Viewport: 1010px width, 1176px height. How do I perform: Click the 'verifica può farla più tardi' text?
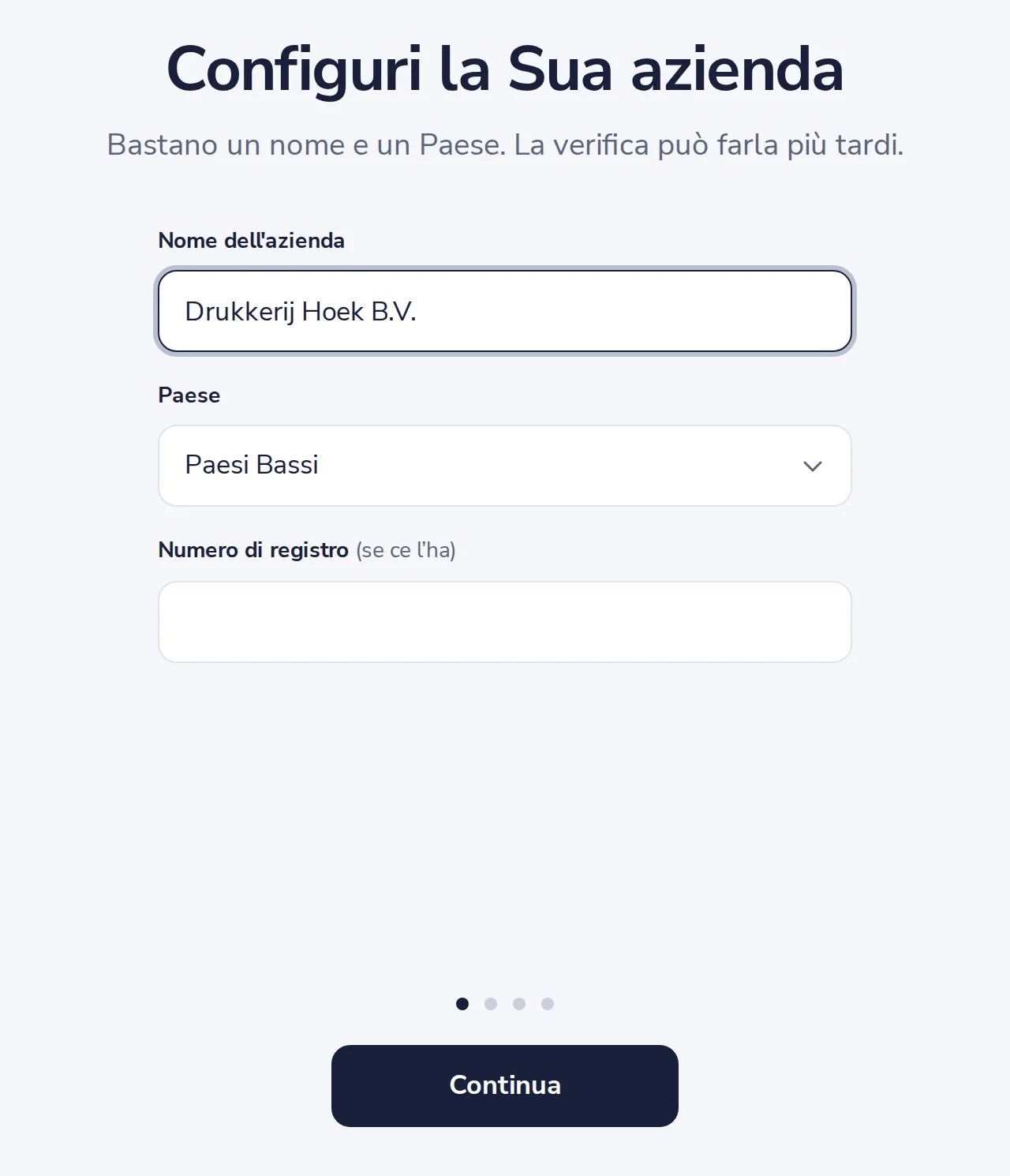point(728,145)
